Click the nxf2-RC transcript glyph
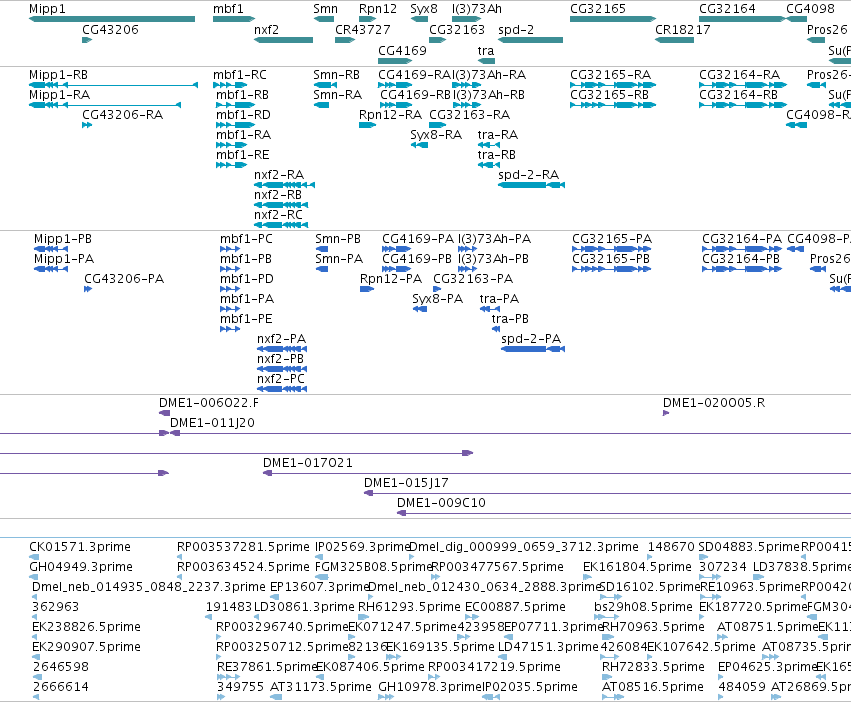 coord(281,225)
